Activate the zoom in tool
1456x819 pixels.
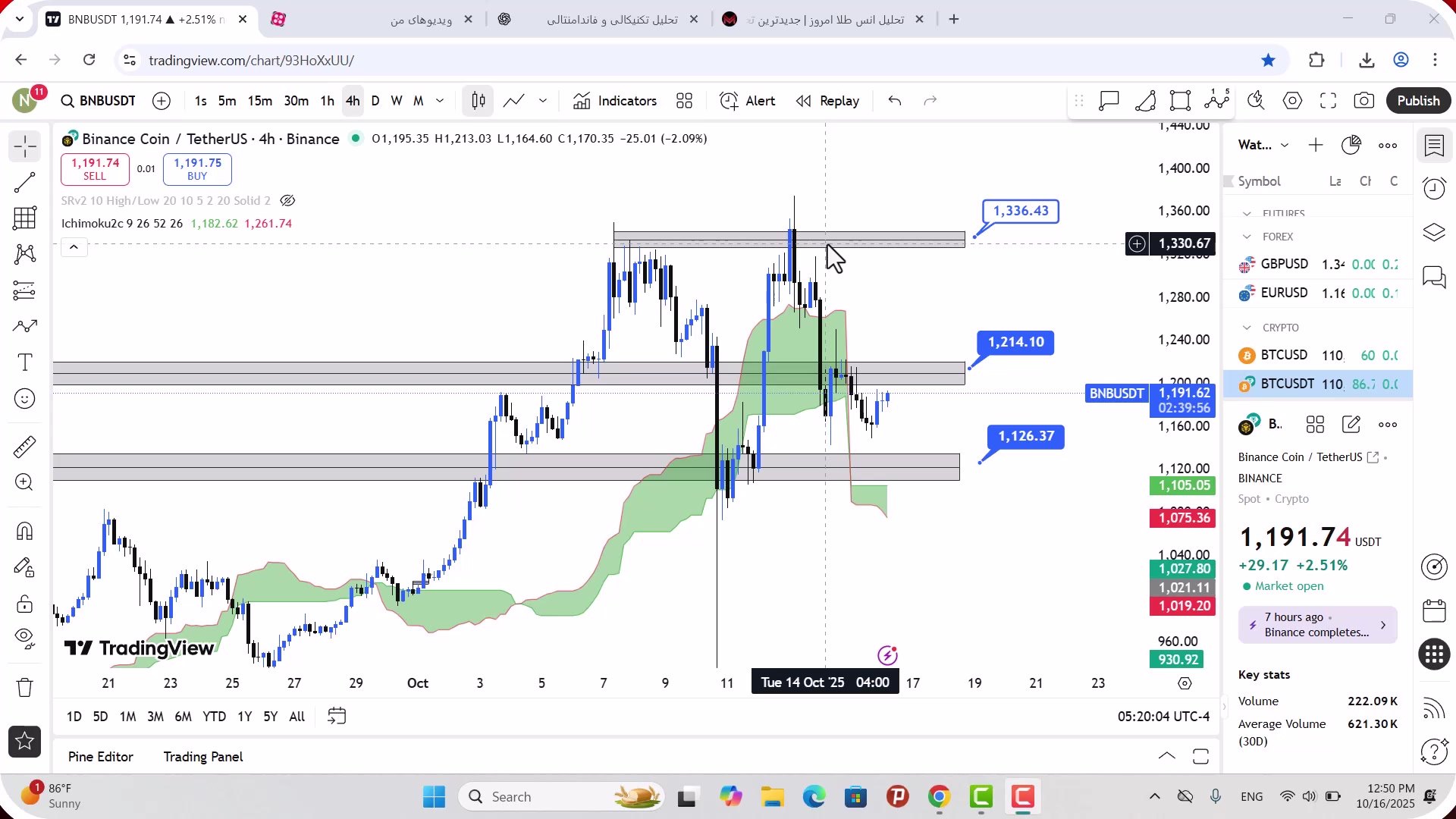(25, 482)
